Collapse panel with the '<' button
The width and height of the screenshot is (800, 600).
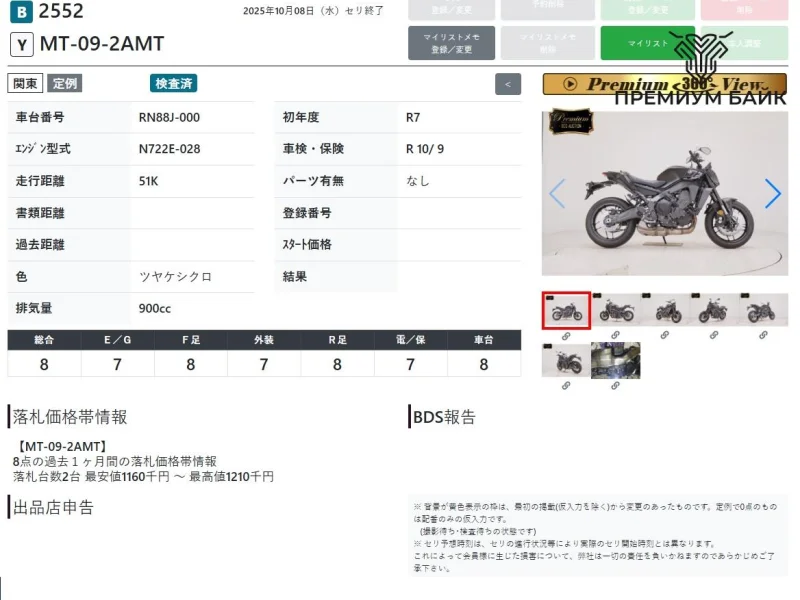coord(508,84)
